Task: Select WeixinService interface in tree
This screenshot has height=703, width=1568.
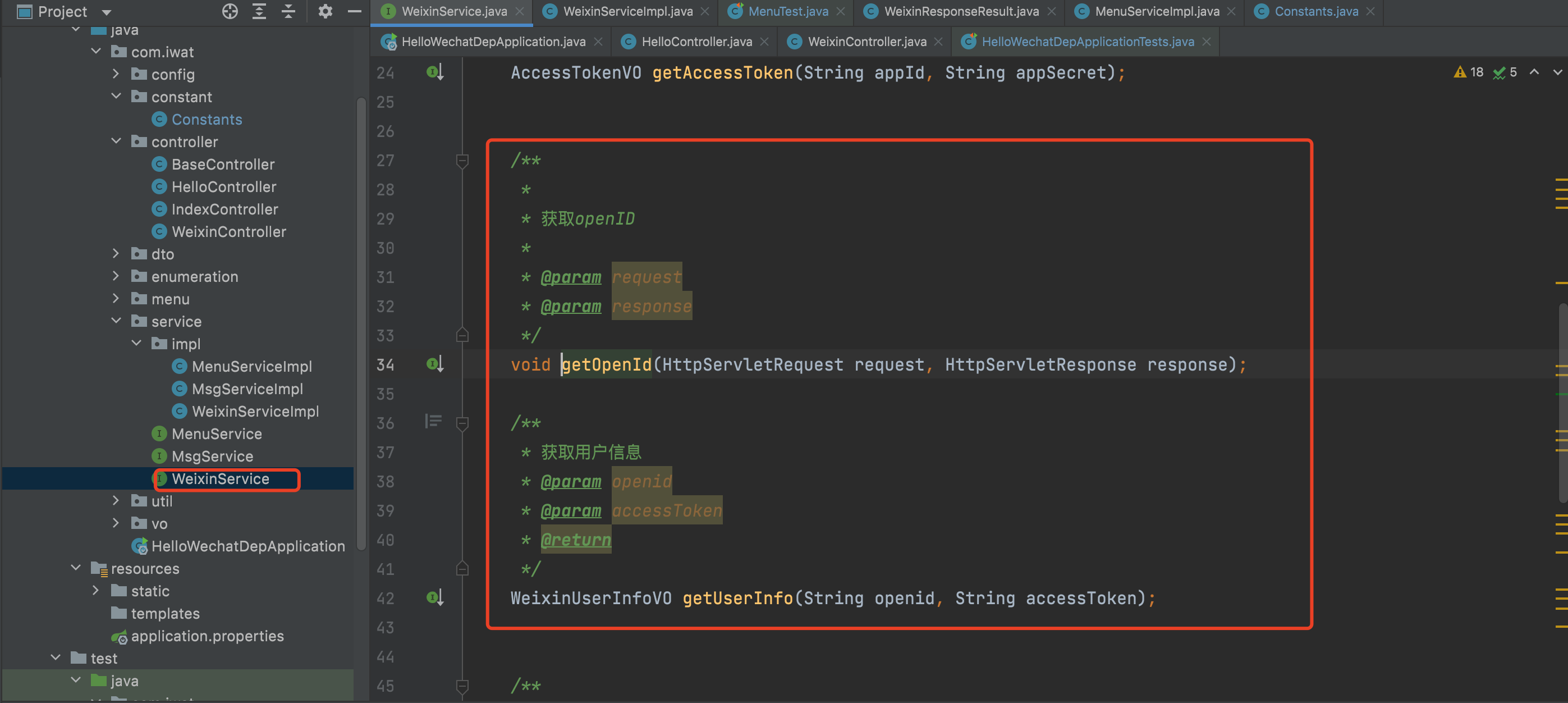Action: [210, 479]
